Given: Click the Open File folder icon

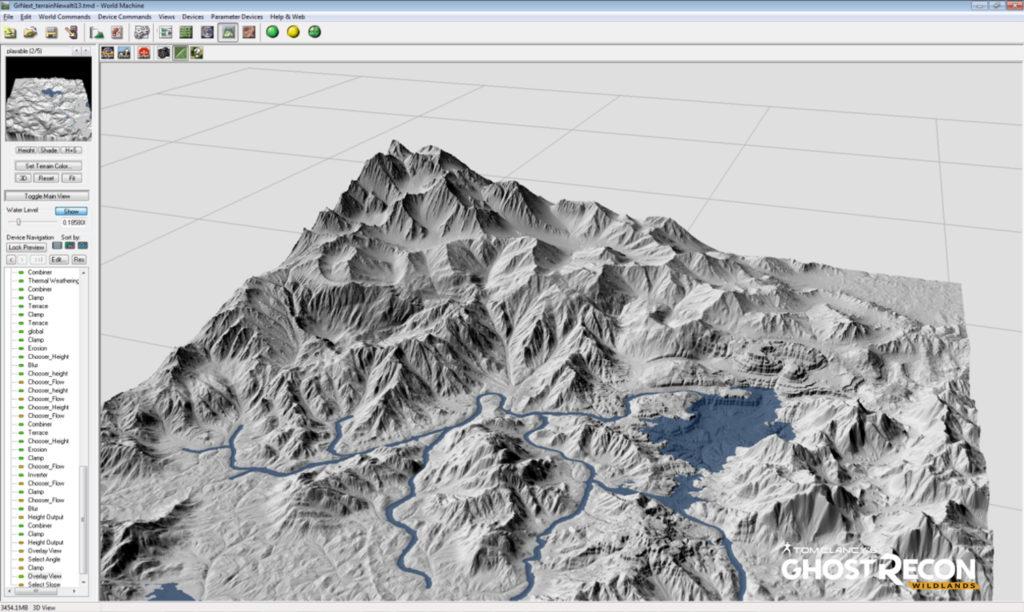Looking at the screenshot, I should 30,32.
